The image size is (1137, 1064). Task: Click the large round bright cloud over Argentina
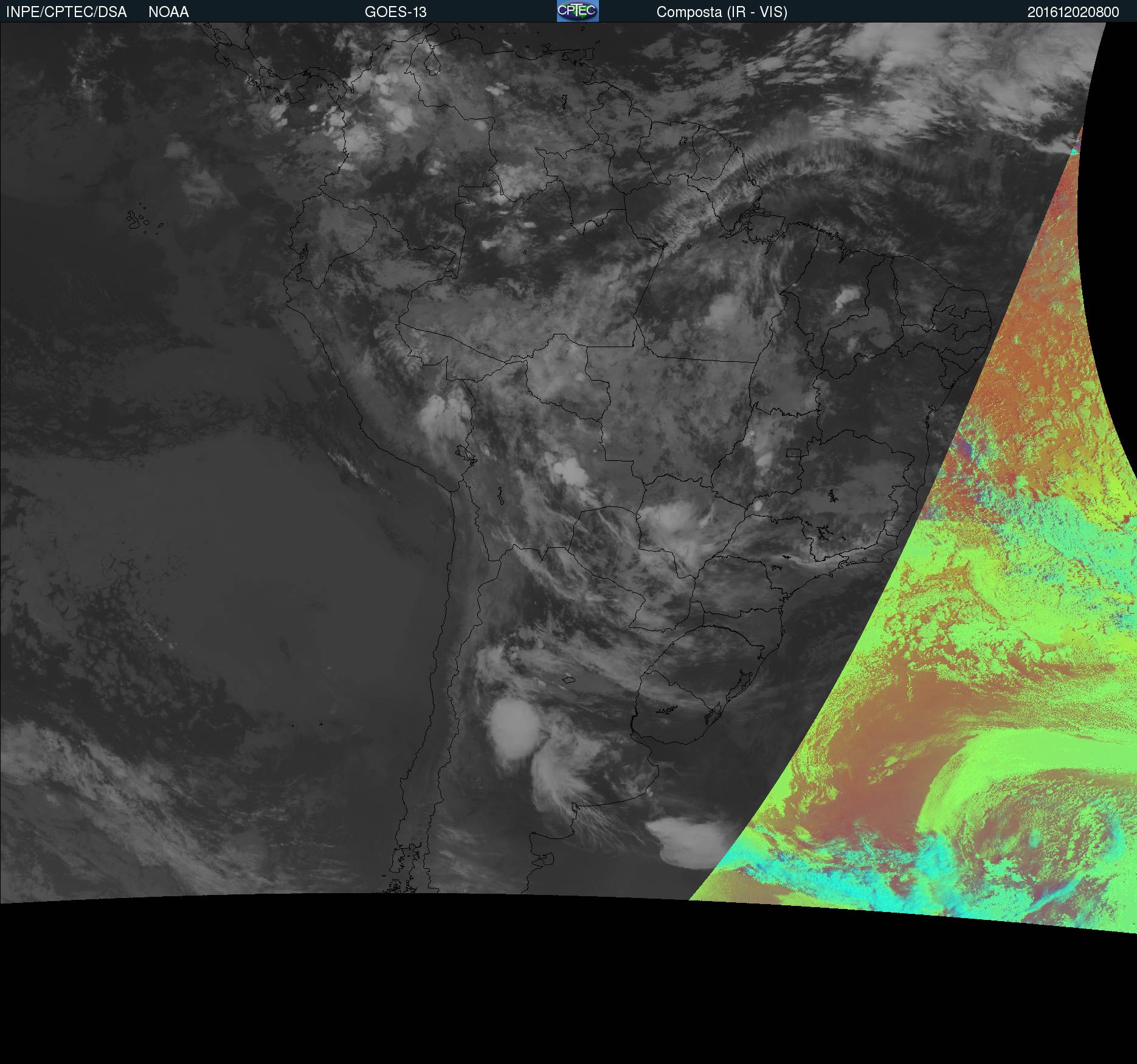pyautogui.click(x=514, y=728)
